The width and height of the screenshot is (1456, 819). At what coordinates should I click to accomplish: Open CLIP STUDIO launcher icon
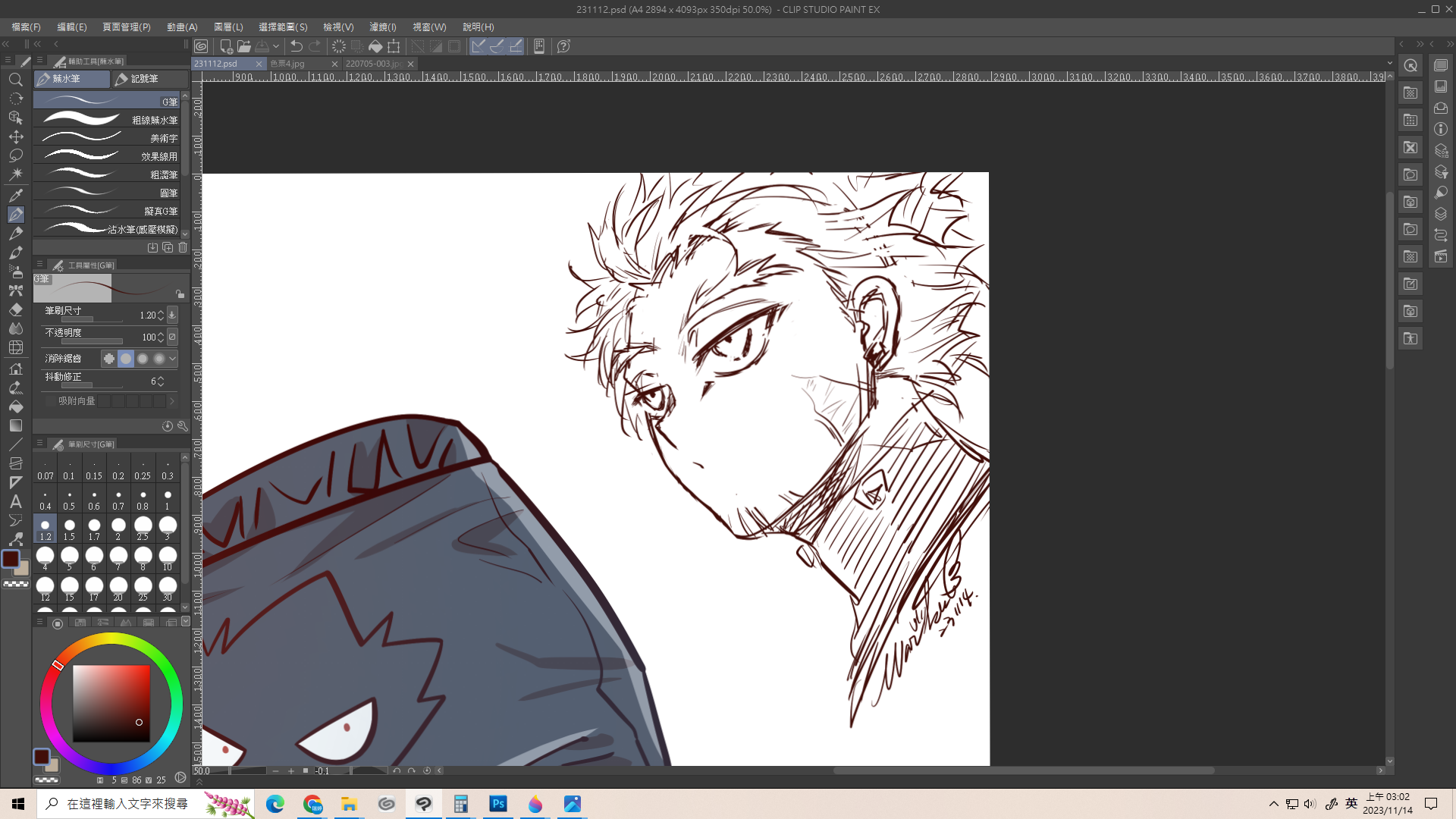[x=201, y=46]
